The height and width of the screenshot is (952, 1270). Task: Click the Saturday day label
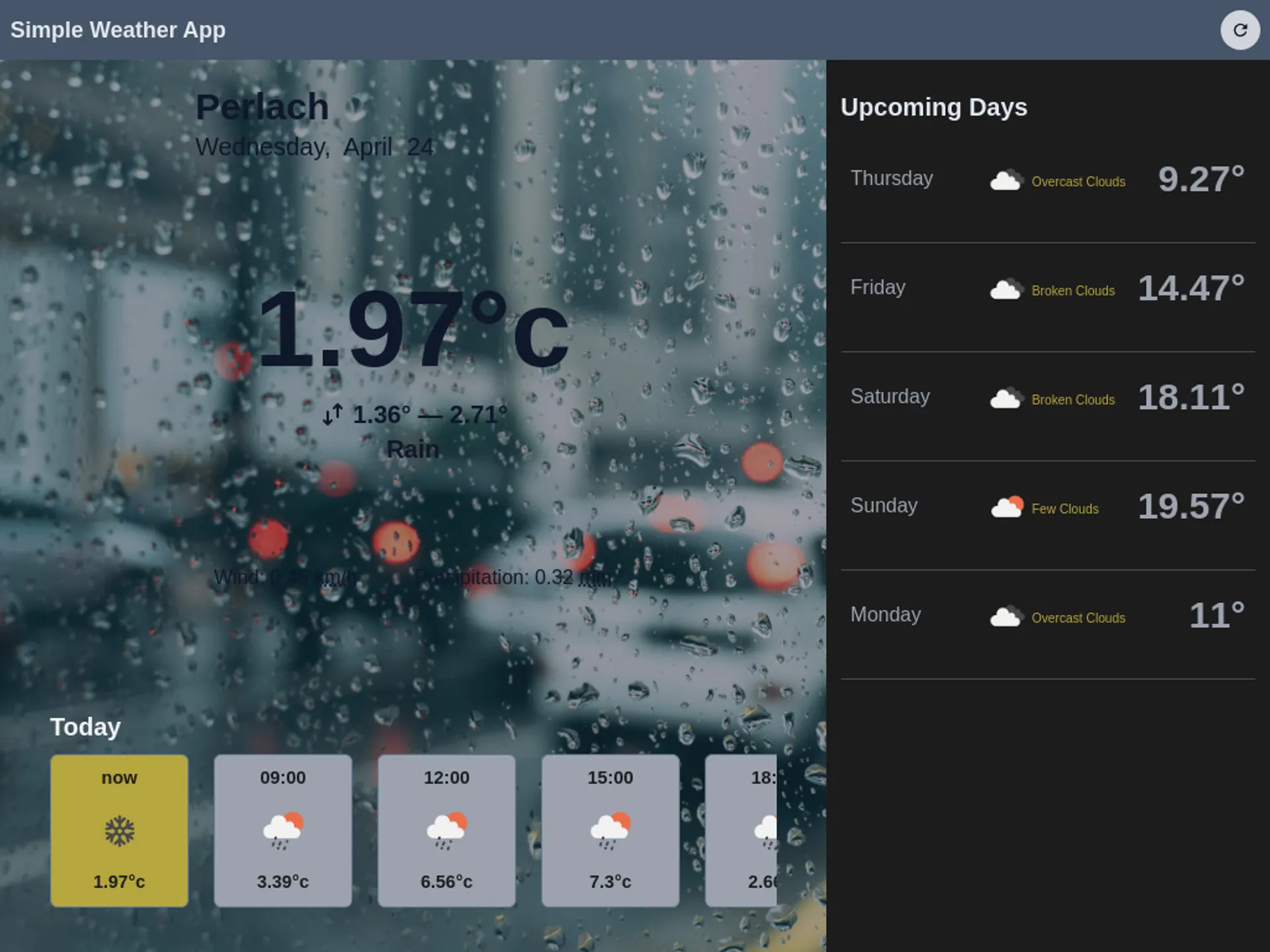[890, 396]
